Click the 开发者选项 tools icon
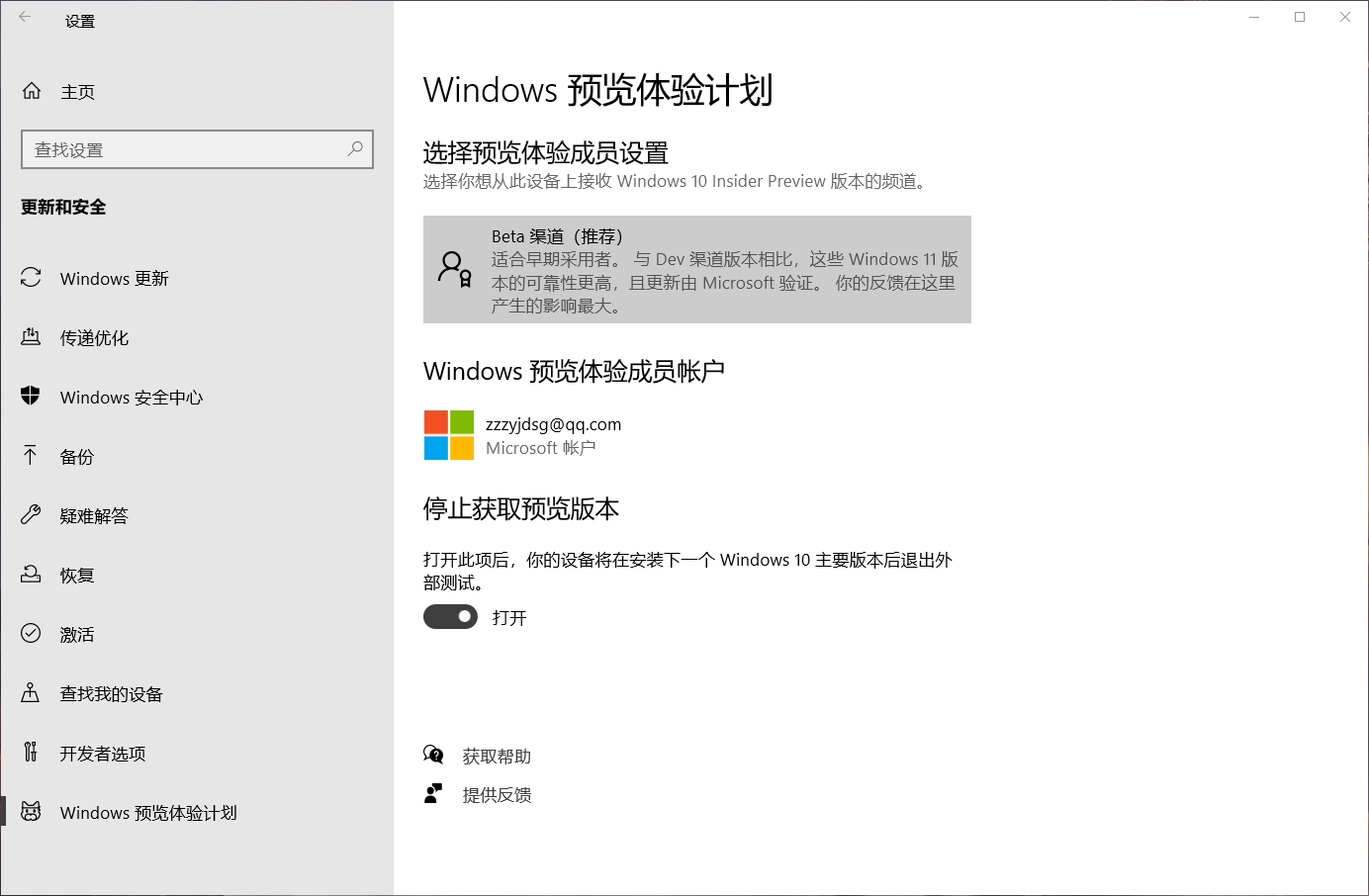The image size is (1369, 896). [31, 752]
